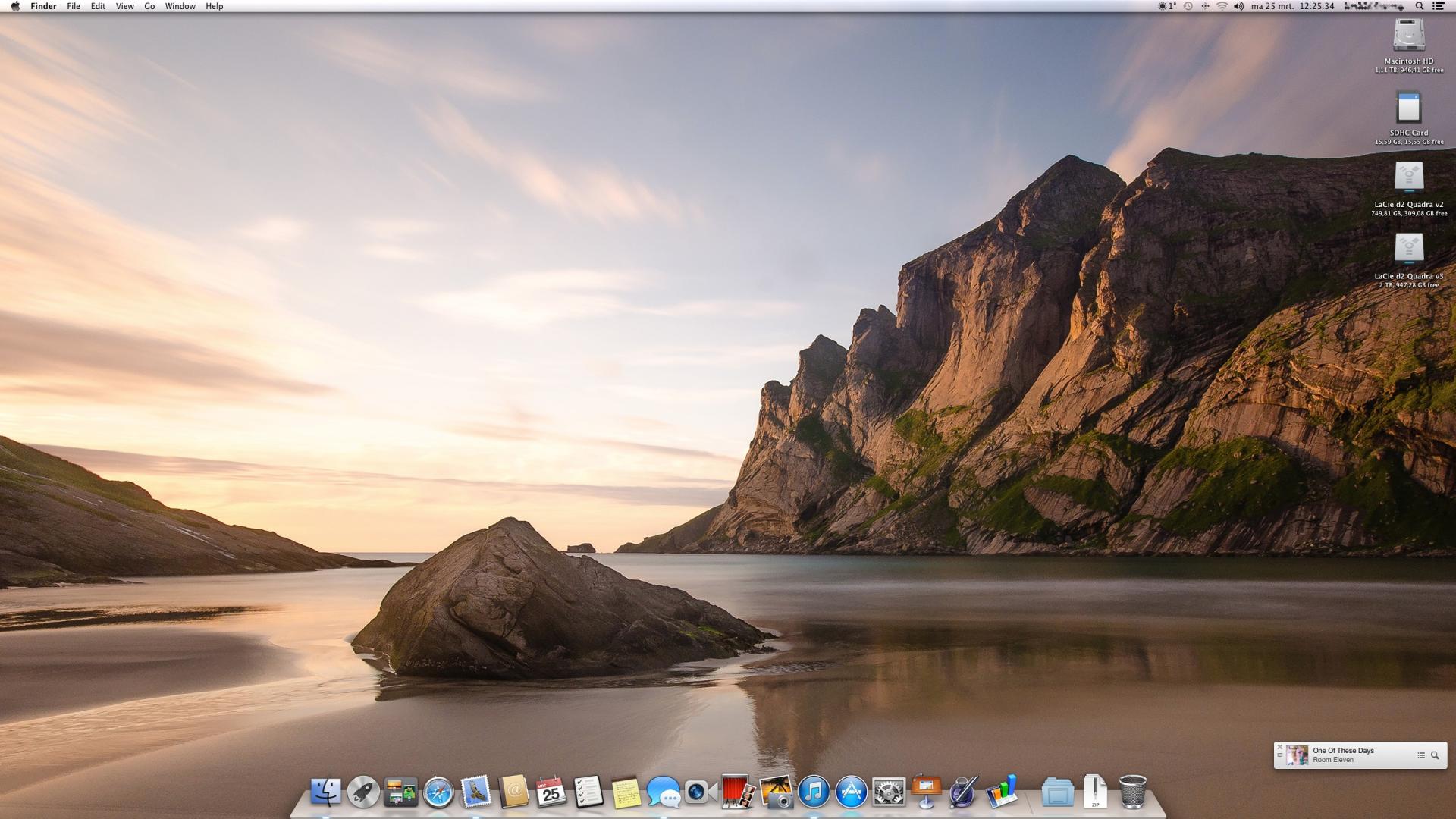Open iTunes from the Dock
The width and height of the screenshot is (1456, 819).
pos(814,792)
